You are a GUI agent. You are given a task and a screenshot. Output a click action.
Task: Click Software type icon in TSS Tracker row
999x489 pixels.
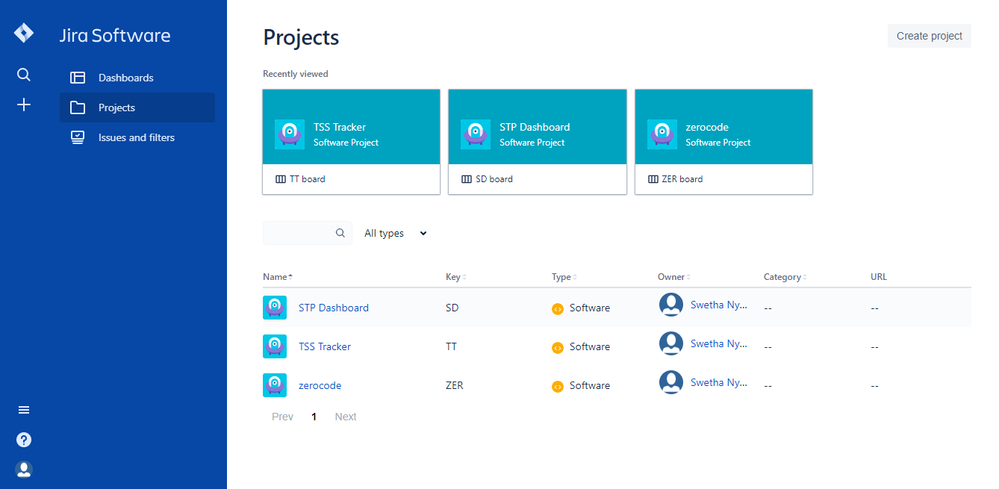(557, 348)
